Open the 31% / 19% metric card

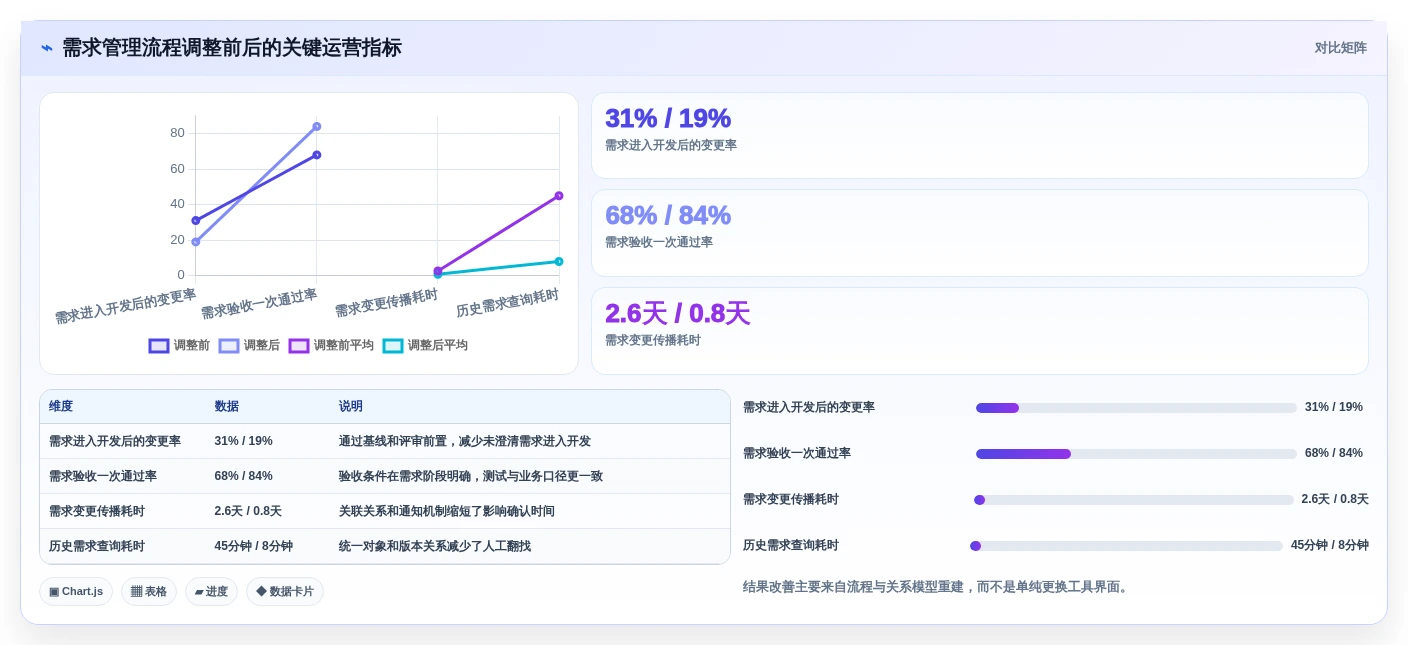(979, 136)
